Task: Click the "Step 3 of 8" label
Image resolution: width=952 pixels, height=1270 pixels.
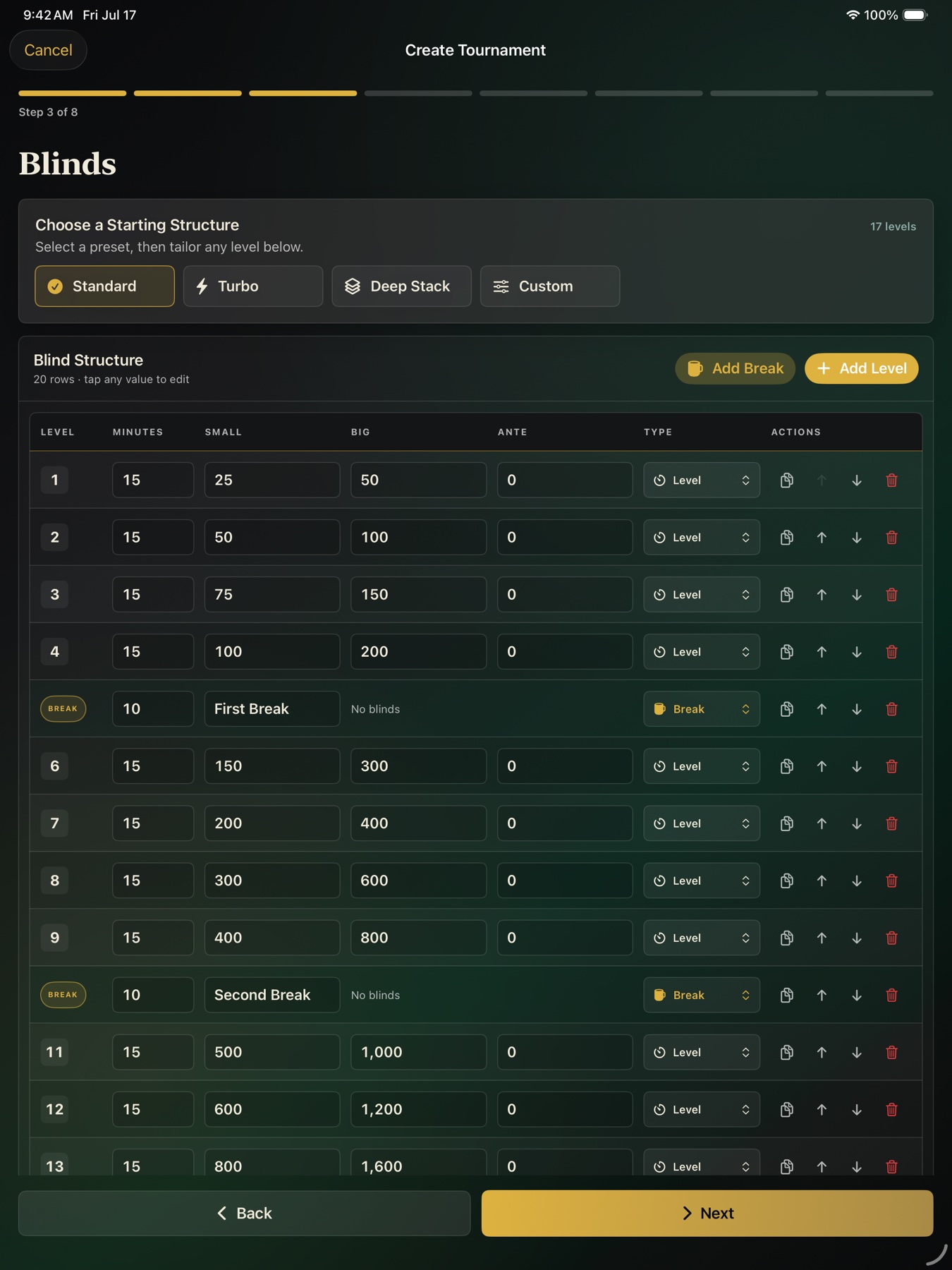Action: click(x=48, y=112)
